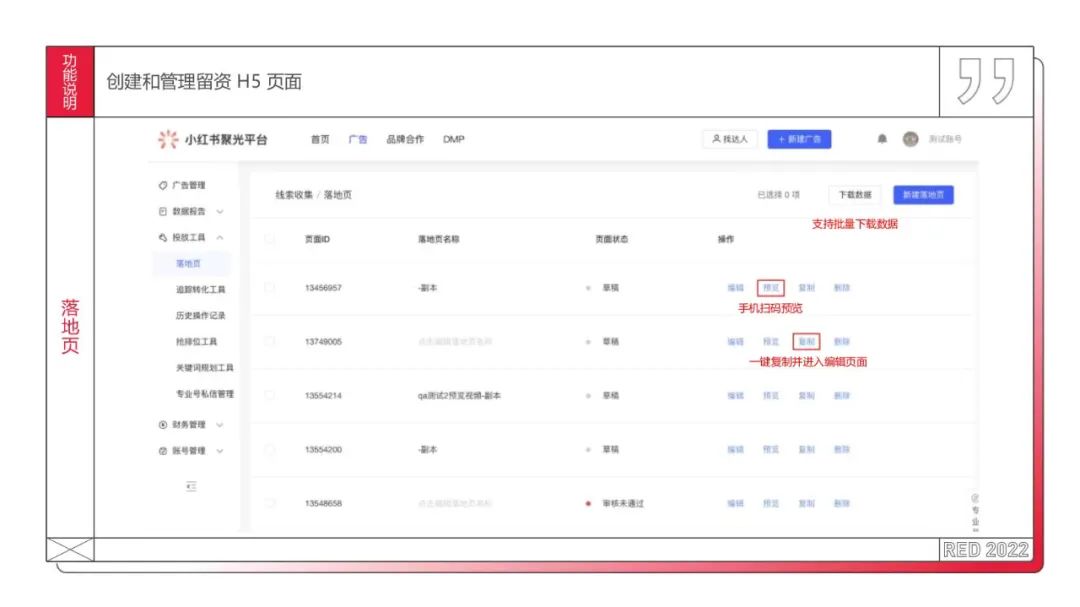Click the user avatar picture
The width and height of the screenshot is (1080, 607).
coord(911,139)
